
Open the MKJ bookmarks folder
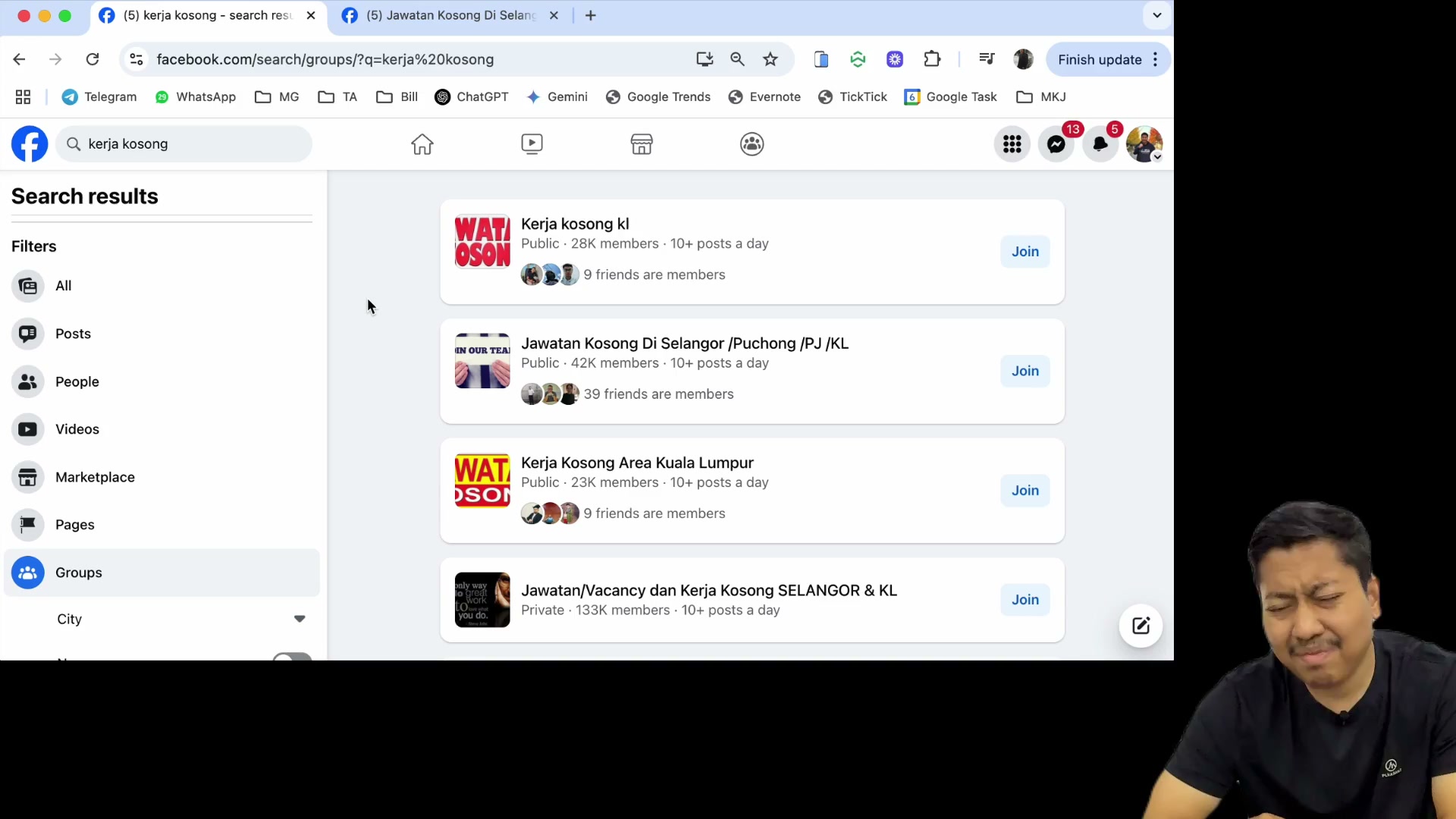click(1041, 97)
